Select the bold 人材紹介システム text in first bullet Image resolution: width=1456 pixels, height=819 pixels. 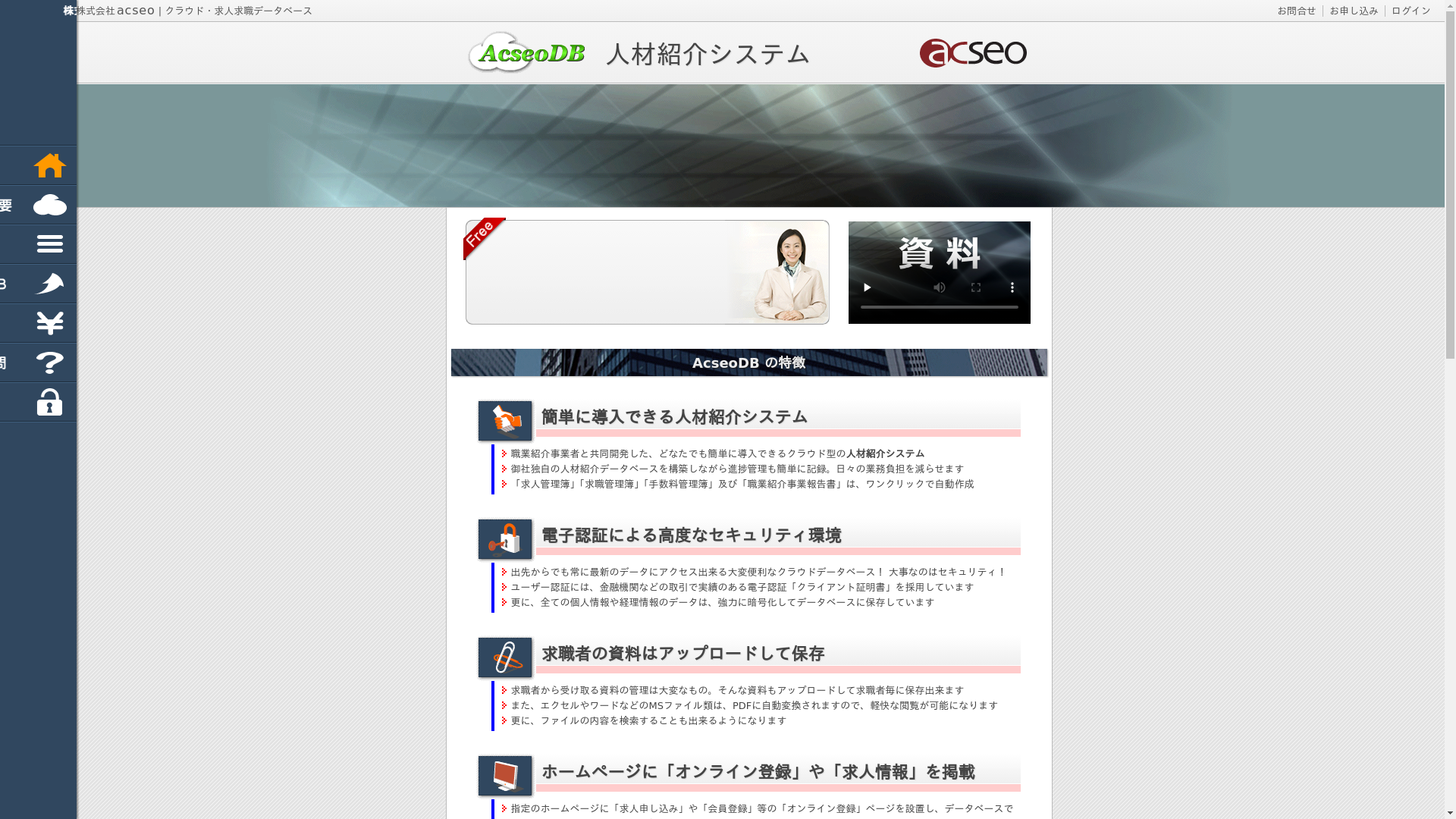click(x=885, y=453)
